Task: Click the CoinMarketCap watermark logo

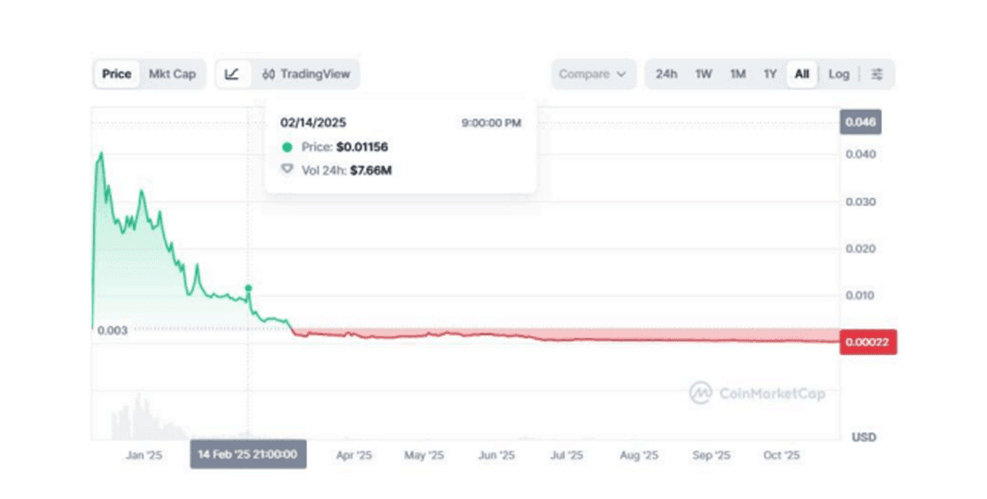Action: [757, 393]
